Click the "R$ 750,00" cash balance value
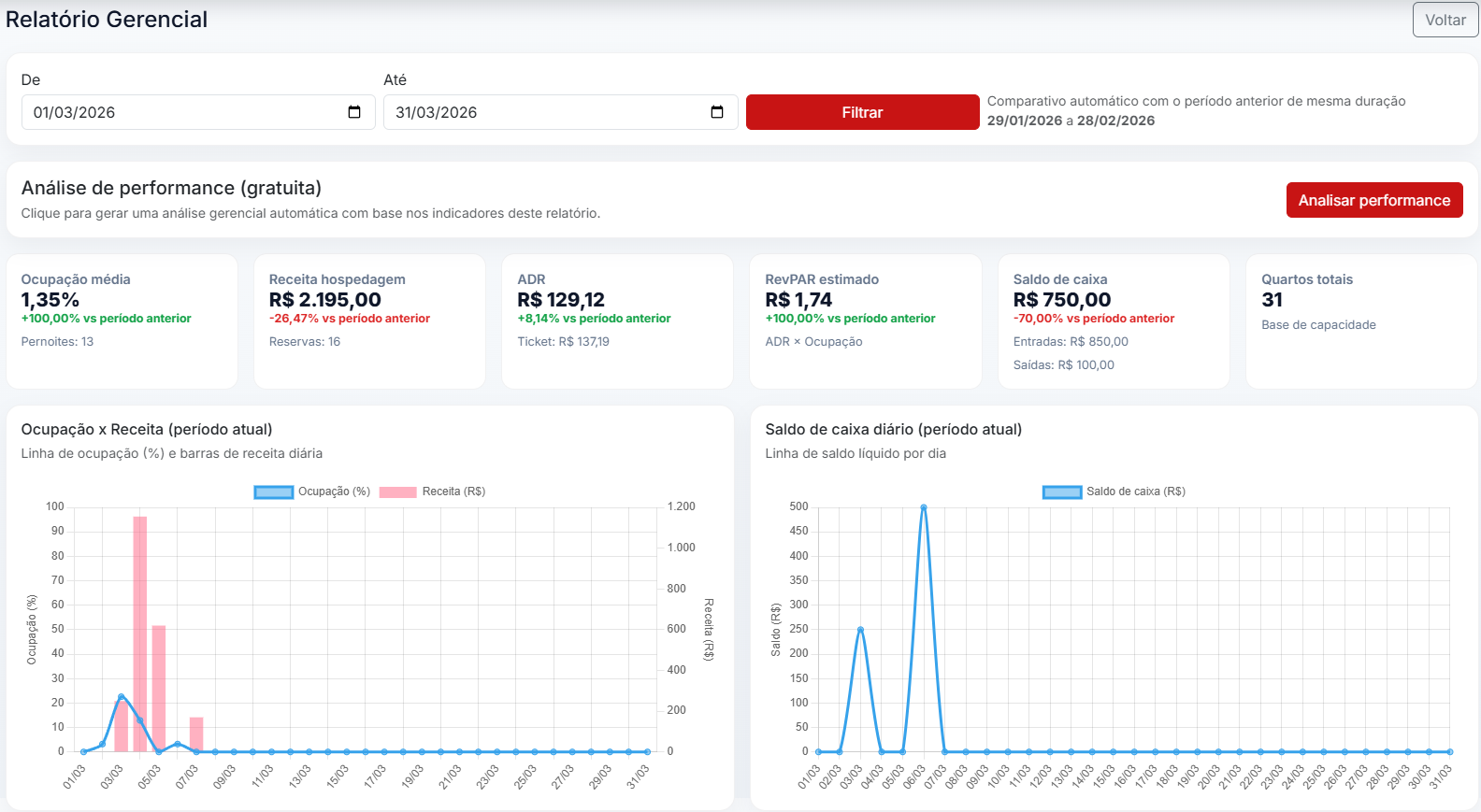Screen dimensions: 1481x812 [x=1062, y=300]
